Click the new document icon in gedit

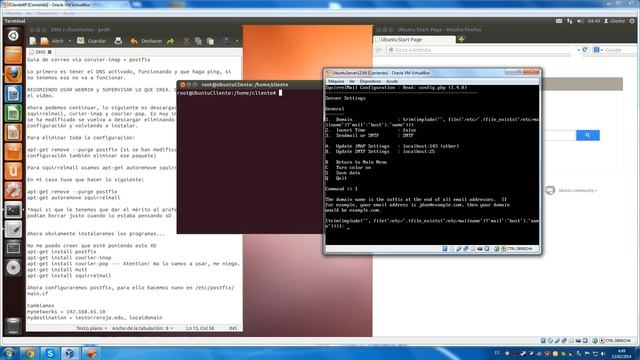pyautogui.click(x=33, y=41)
